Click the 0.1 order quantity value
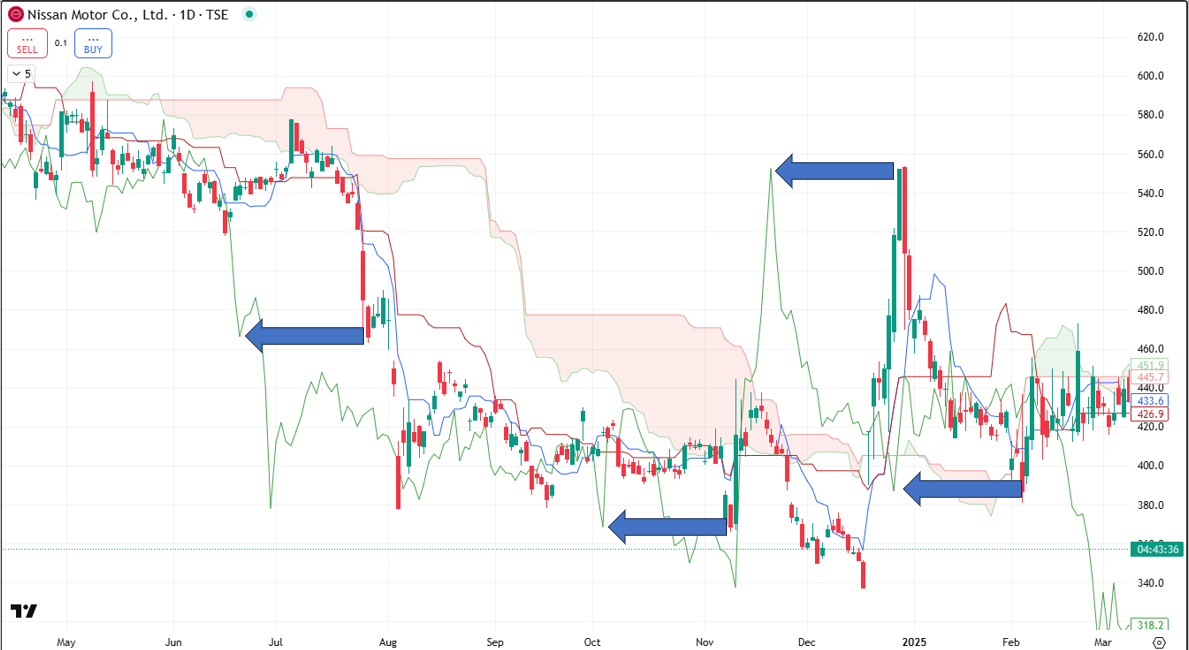 (x=61, y=43)
